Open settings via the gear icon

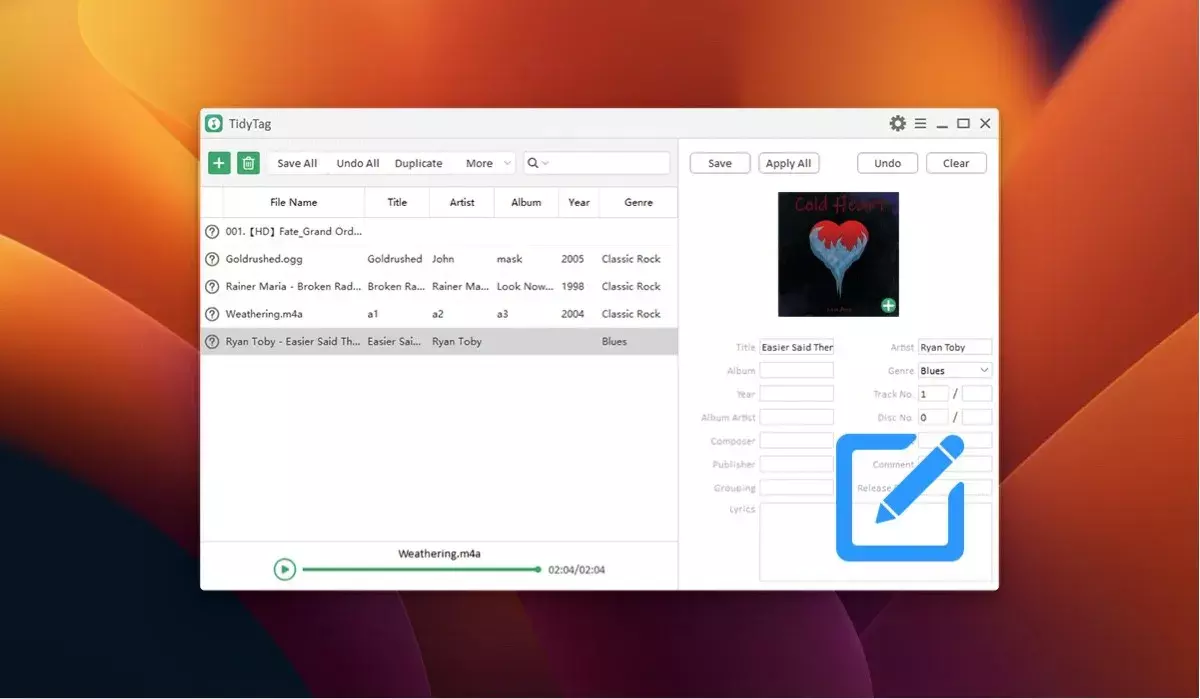(897, 124)
